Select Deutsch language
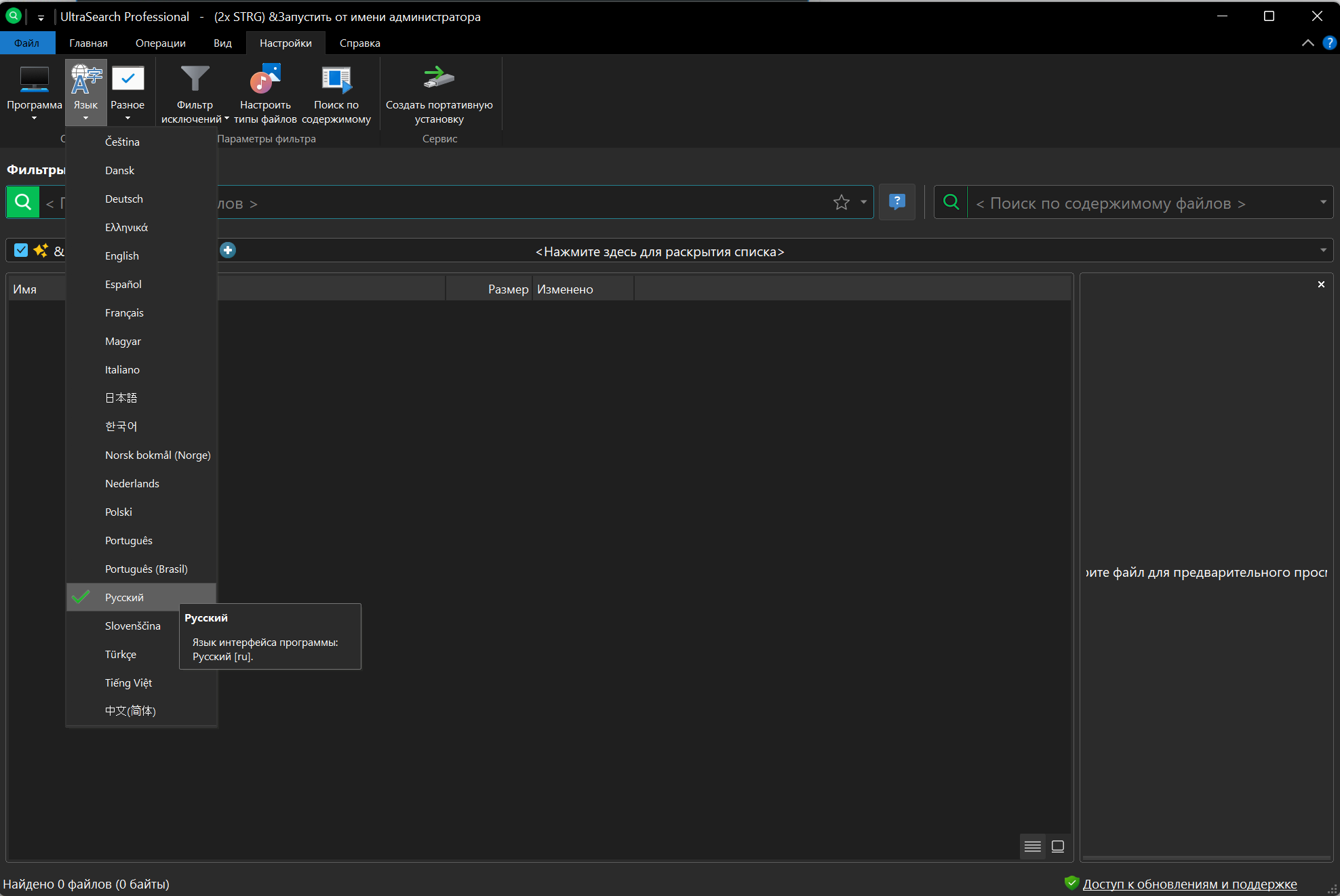Screen dimensions: 1340x896 141,199
